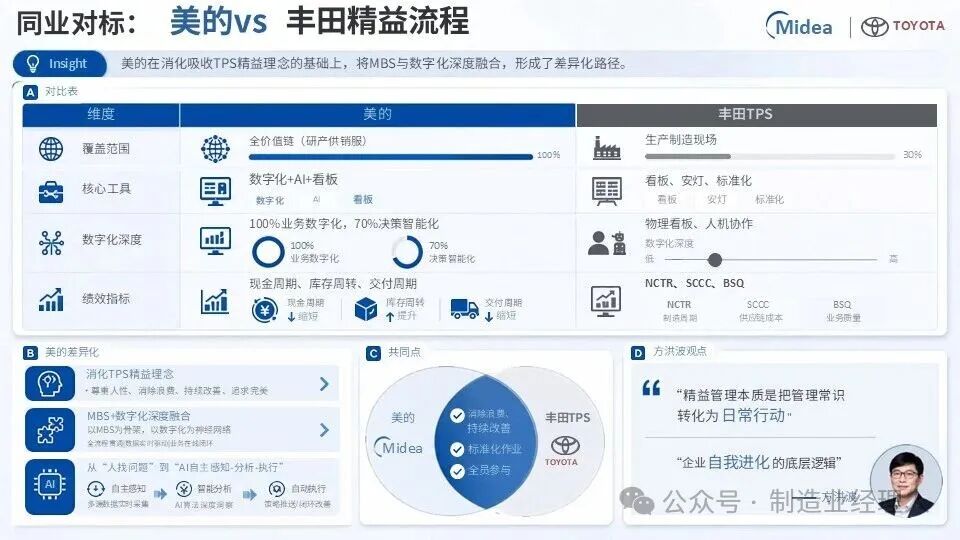Click the dotted globe icon beside 全价值链
This screenshot has width=960, height=540.
[x=215, y=149]
